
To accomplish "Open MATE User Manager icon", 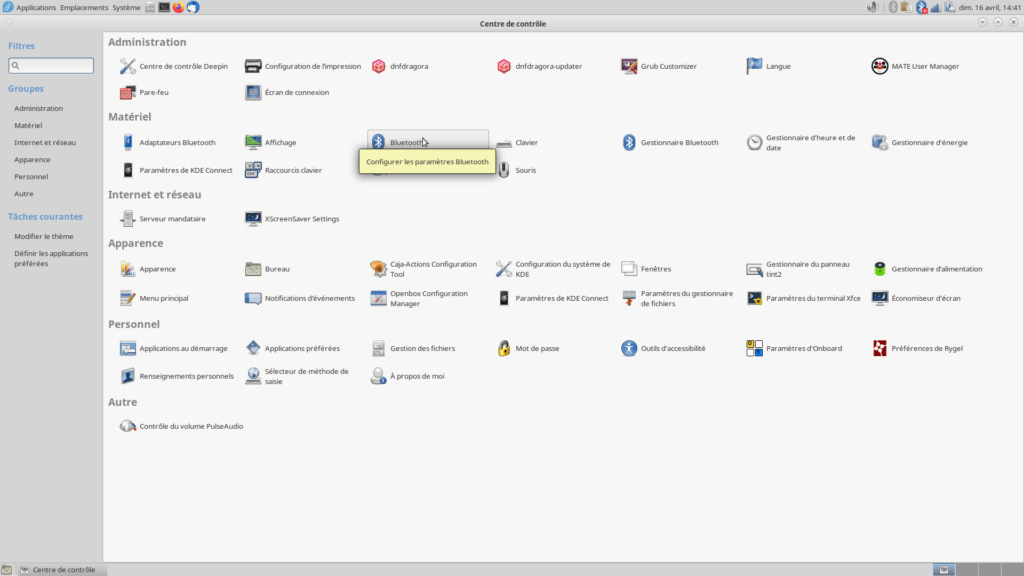I will tap(880, 66).
